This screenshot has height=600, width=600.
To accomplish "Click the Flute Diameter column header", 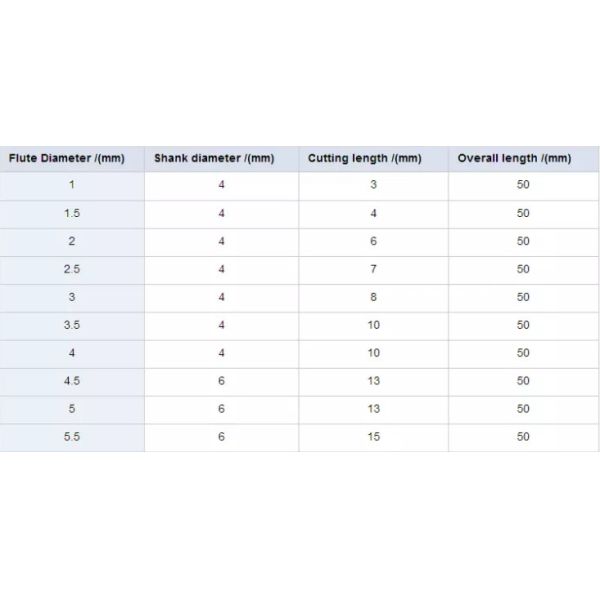I will pyautogui.click(x=67, y=158).
